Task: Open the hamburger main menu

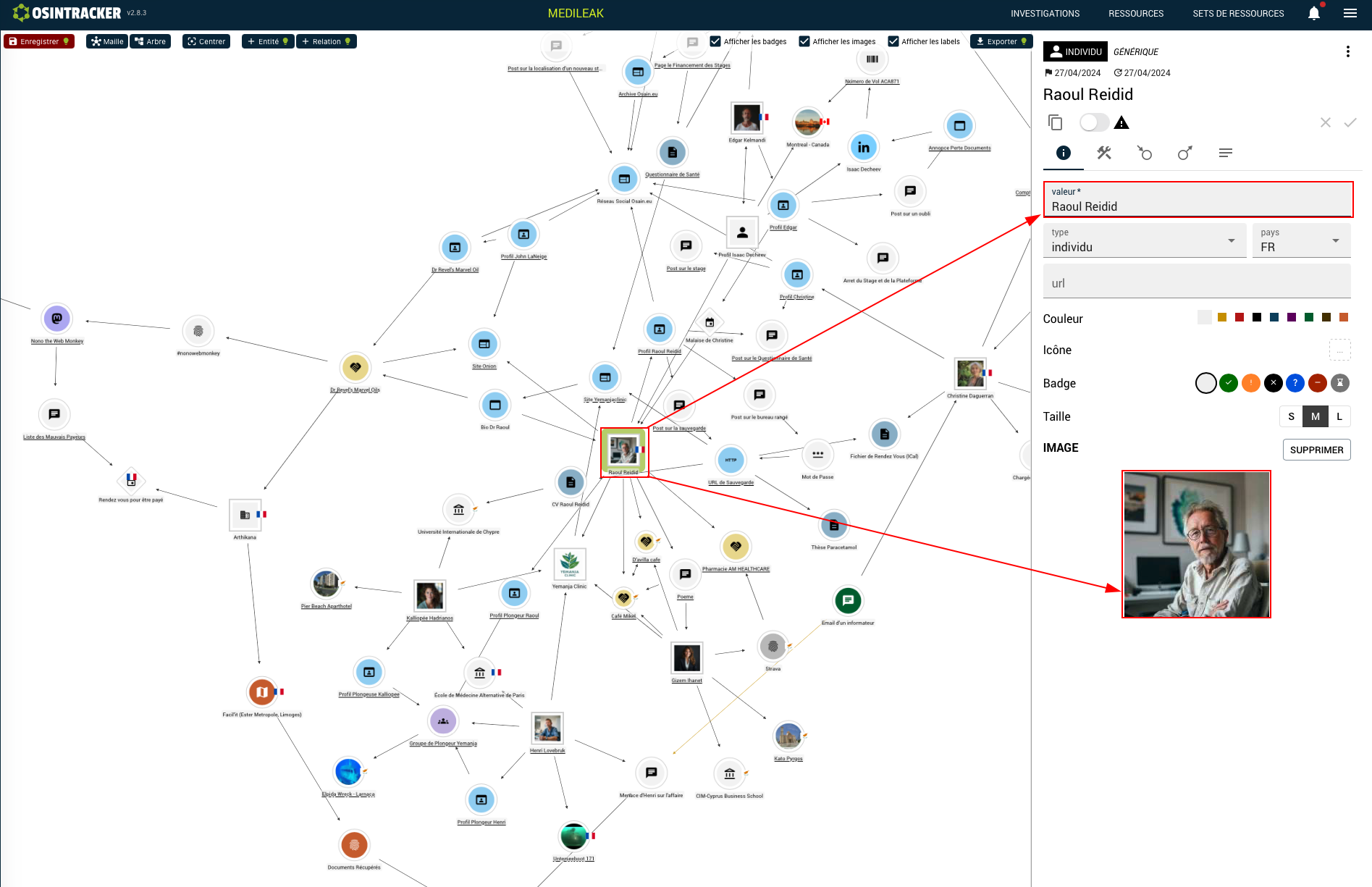Action: [1350, 13]
